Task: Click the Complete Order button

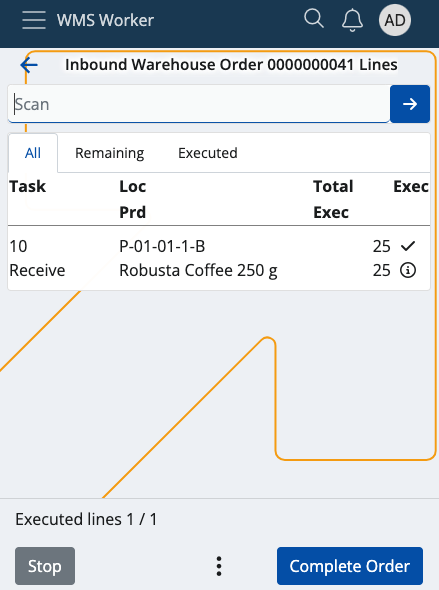Action: point(350,566)
